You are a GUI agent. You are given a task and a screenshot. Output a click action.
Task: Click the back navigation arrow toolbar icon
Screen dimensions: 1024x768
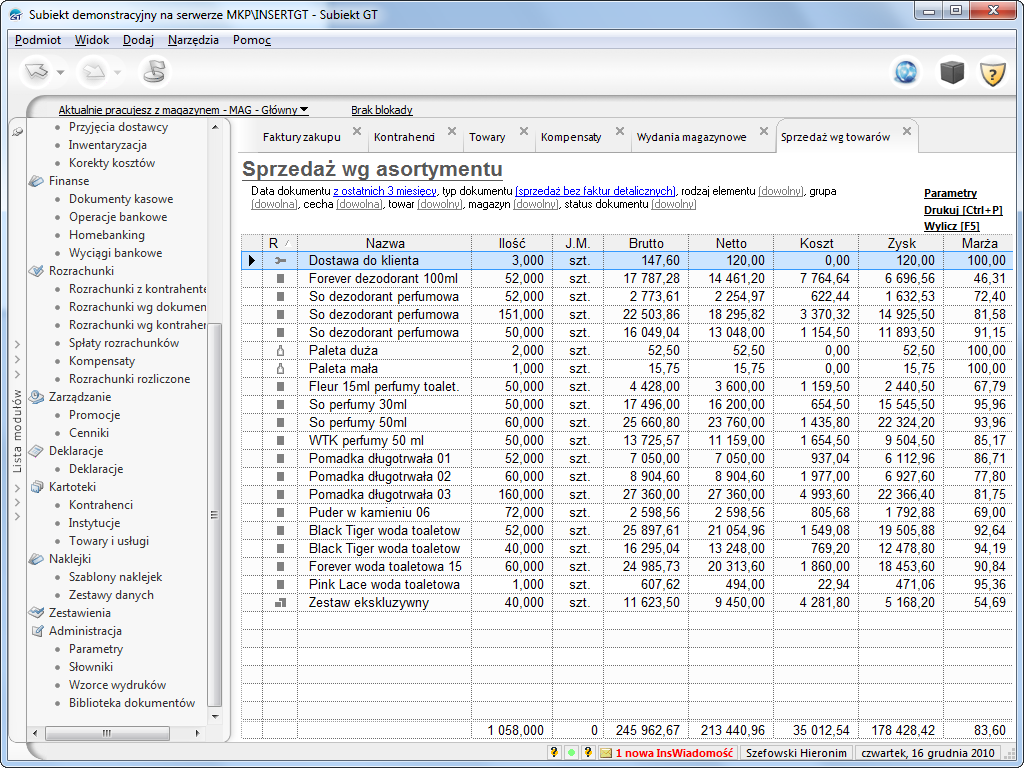pos(37,72)
